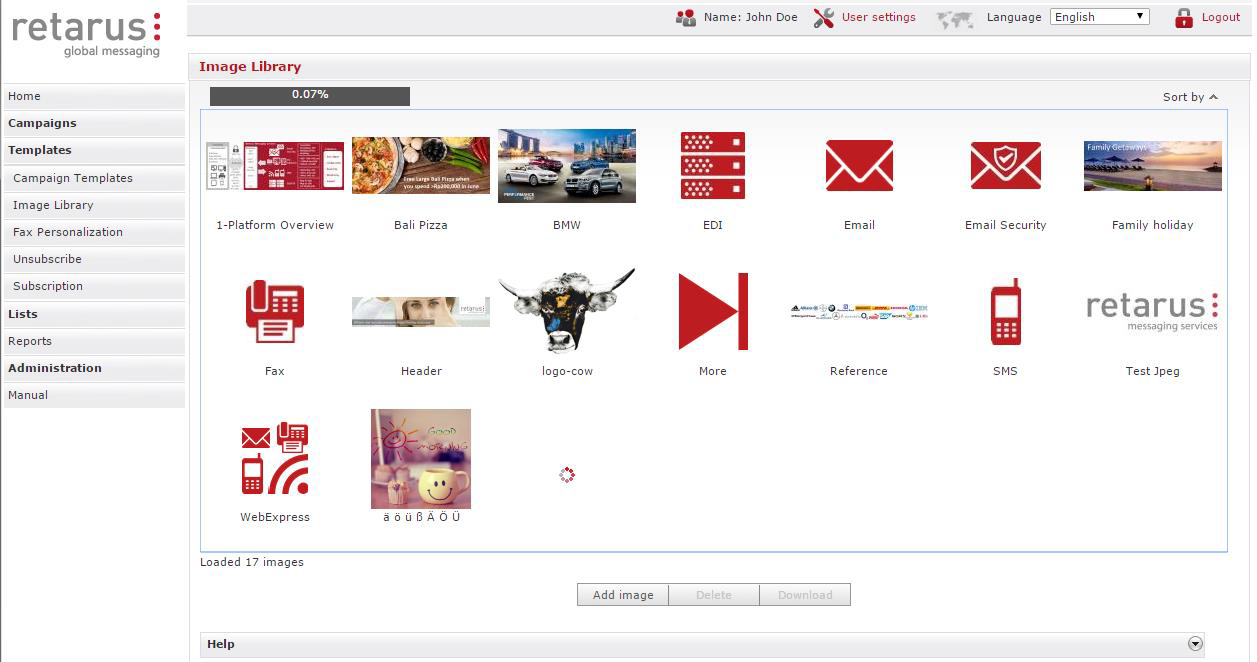The height and width of the screenshot is (662, 1257).
Task: Click the user figure icon beside John Doe
Action: 686,17
